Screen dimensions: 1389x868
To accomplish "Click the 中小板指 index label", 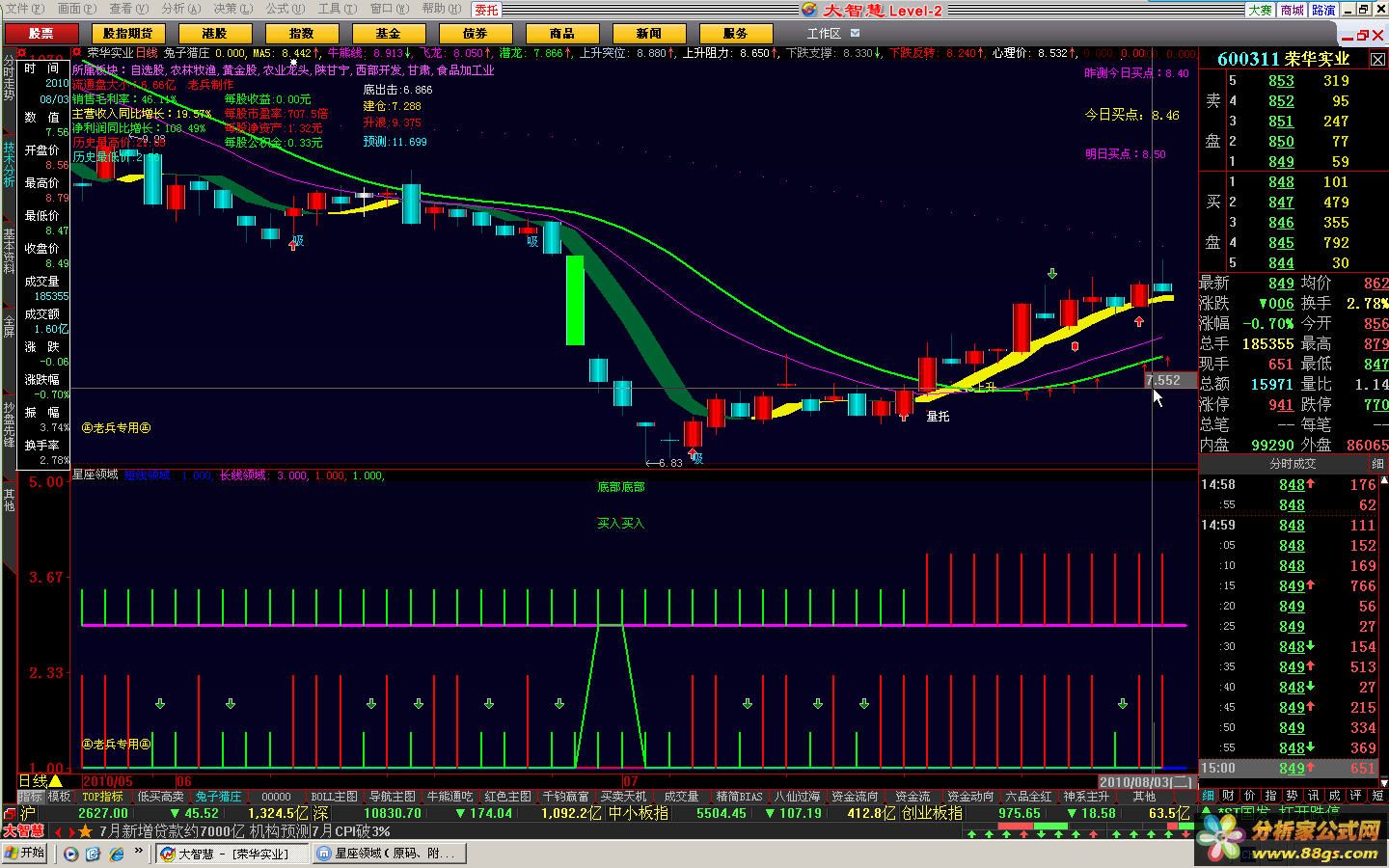I will [638, 813].
